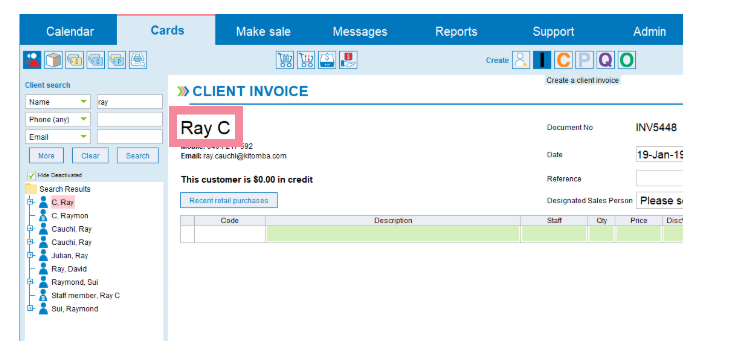Open the Name search type dropdown
750x363 pixels.
pyautogui.click(x=57, y=102)
